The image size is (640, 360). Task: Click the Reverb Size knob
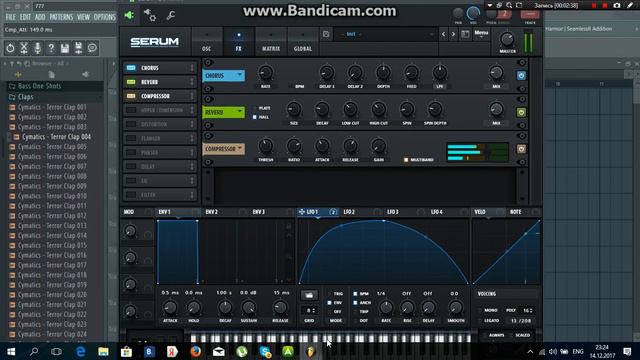point(293,109)
